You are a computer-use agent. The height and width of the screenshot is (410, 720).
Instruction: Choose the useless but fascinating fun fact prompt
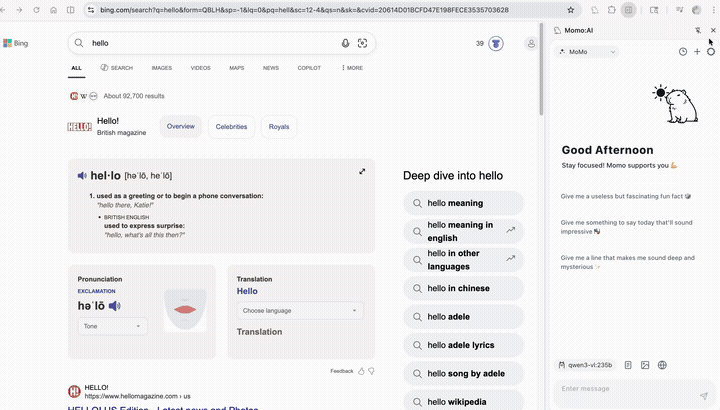pos(626,196)
